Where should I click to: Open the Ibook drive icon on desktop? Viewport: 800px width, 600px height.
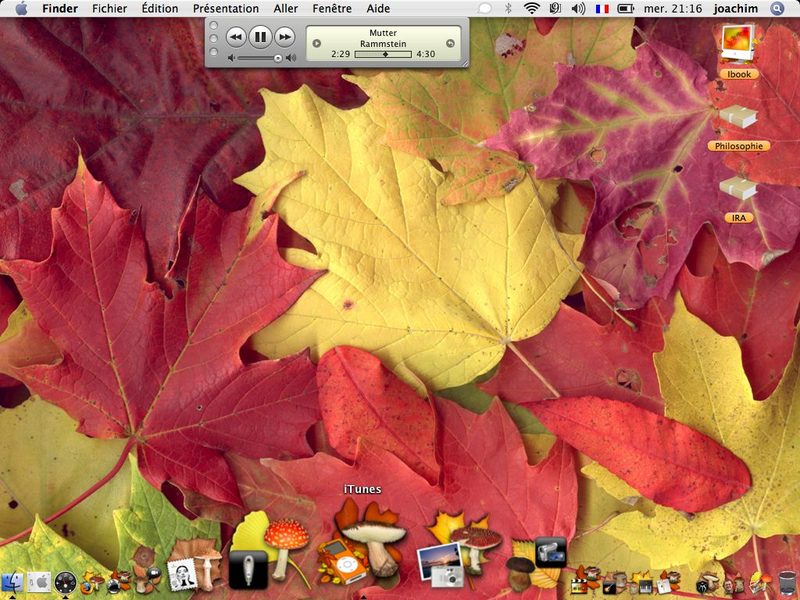pos(738,44)
